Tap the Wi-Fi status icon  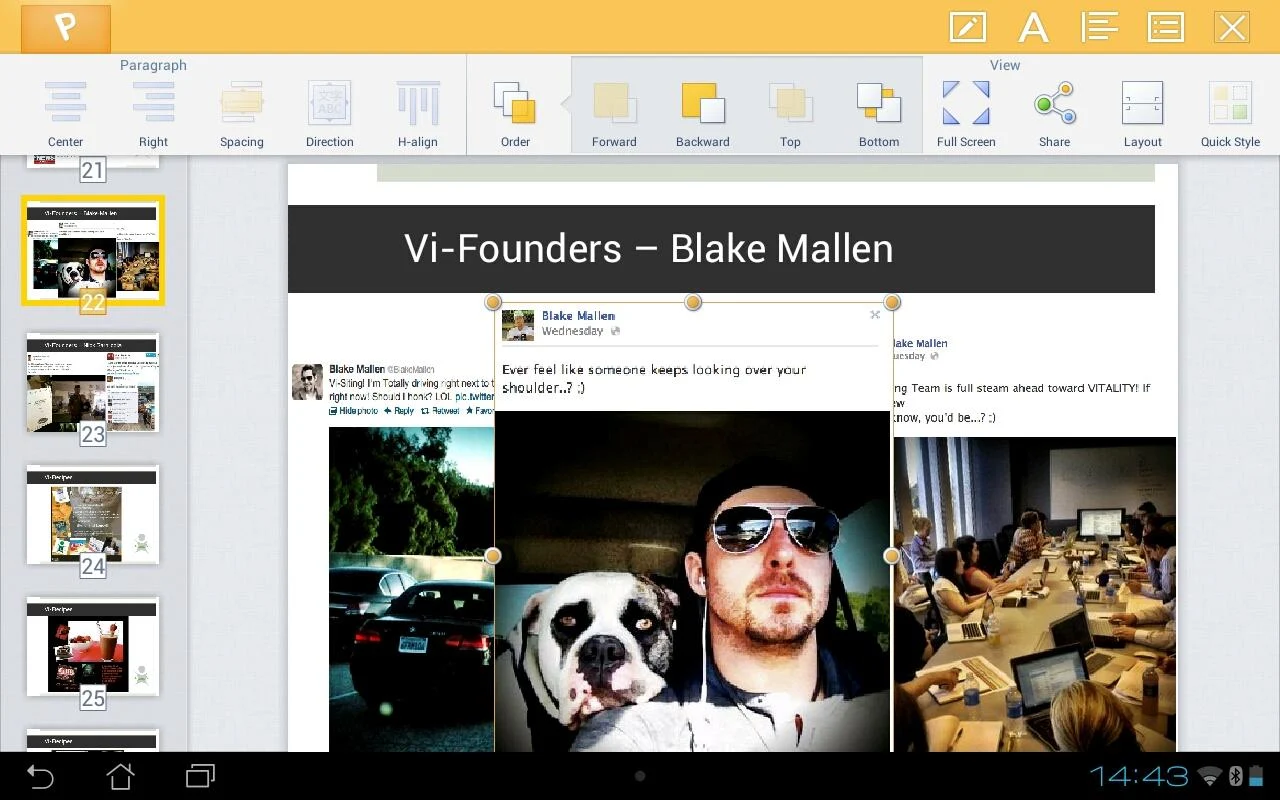[x=1211, y=777]
